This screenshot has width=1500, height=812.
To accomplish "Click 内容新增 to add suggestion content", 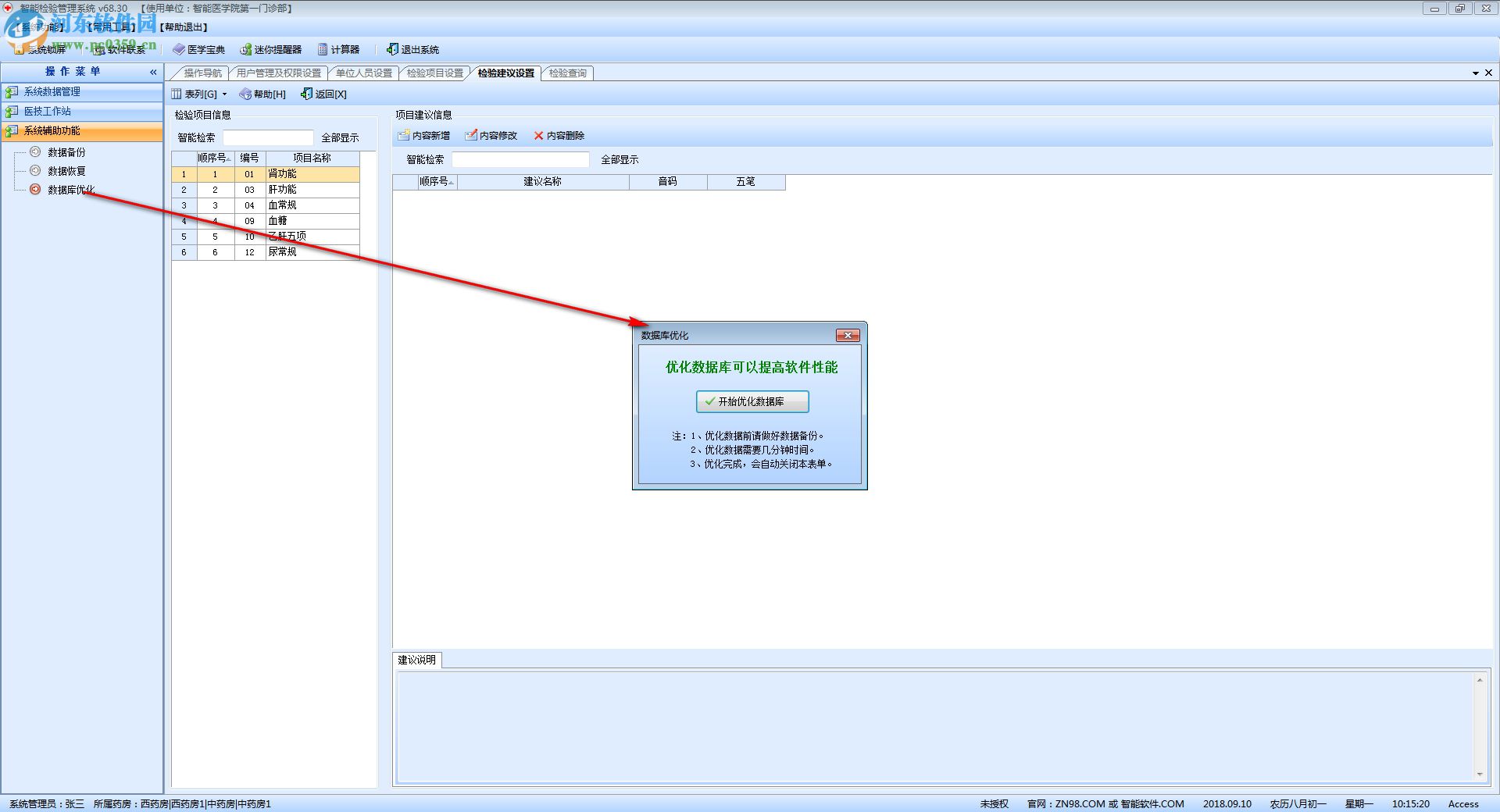I will (x=423, y=136).
